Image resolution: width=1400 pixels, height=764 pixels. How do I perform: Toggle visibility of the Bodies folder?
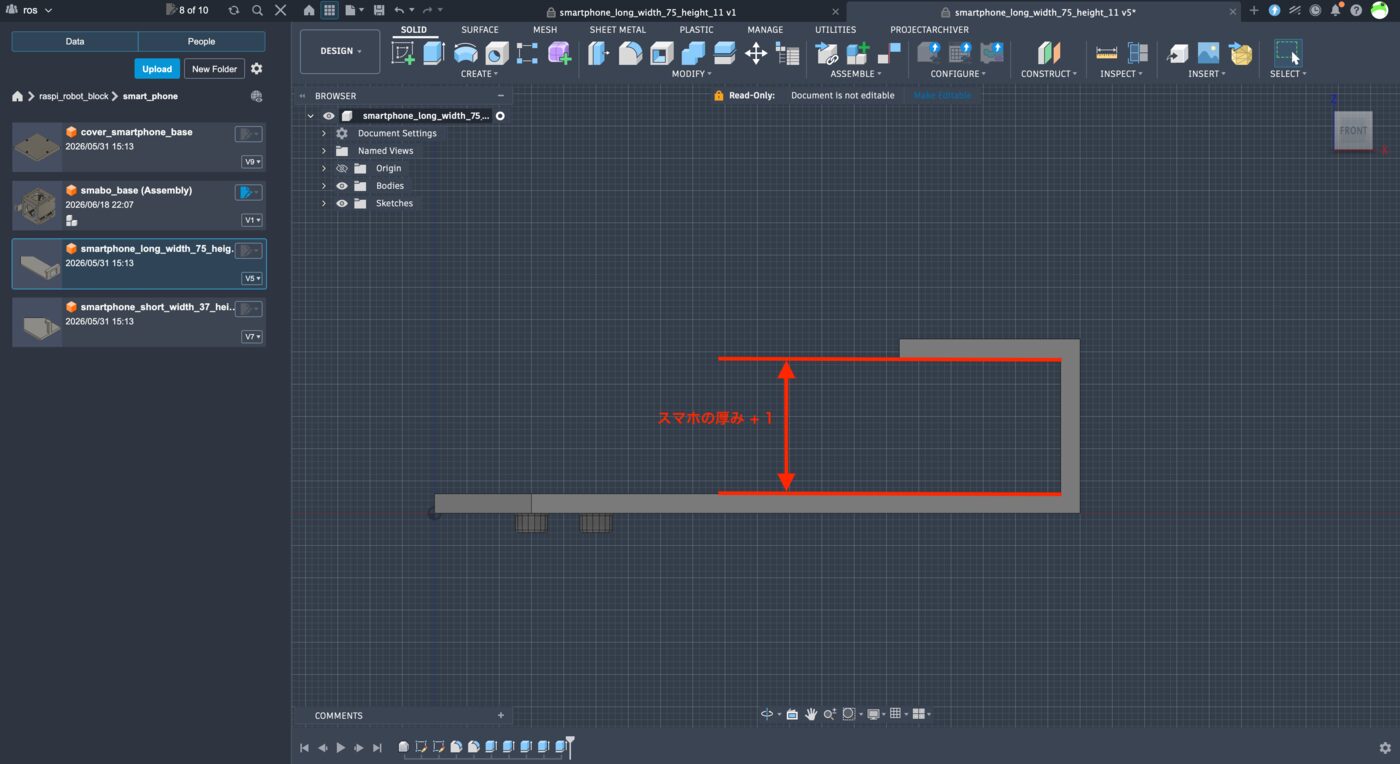click(x=342, y=186)
